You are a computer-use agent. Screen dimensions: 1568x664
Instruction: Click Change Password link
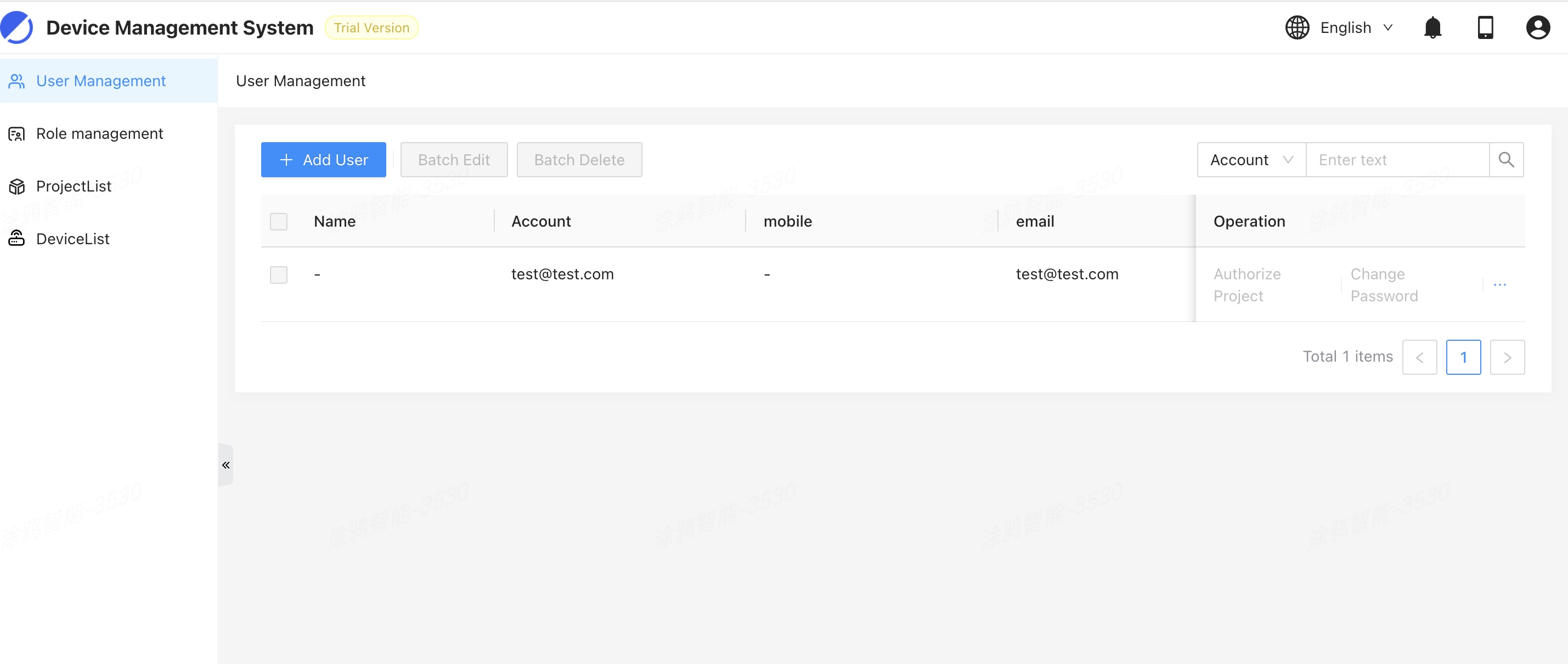tap(1384, 285)
